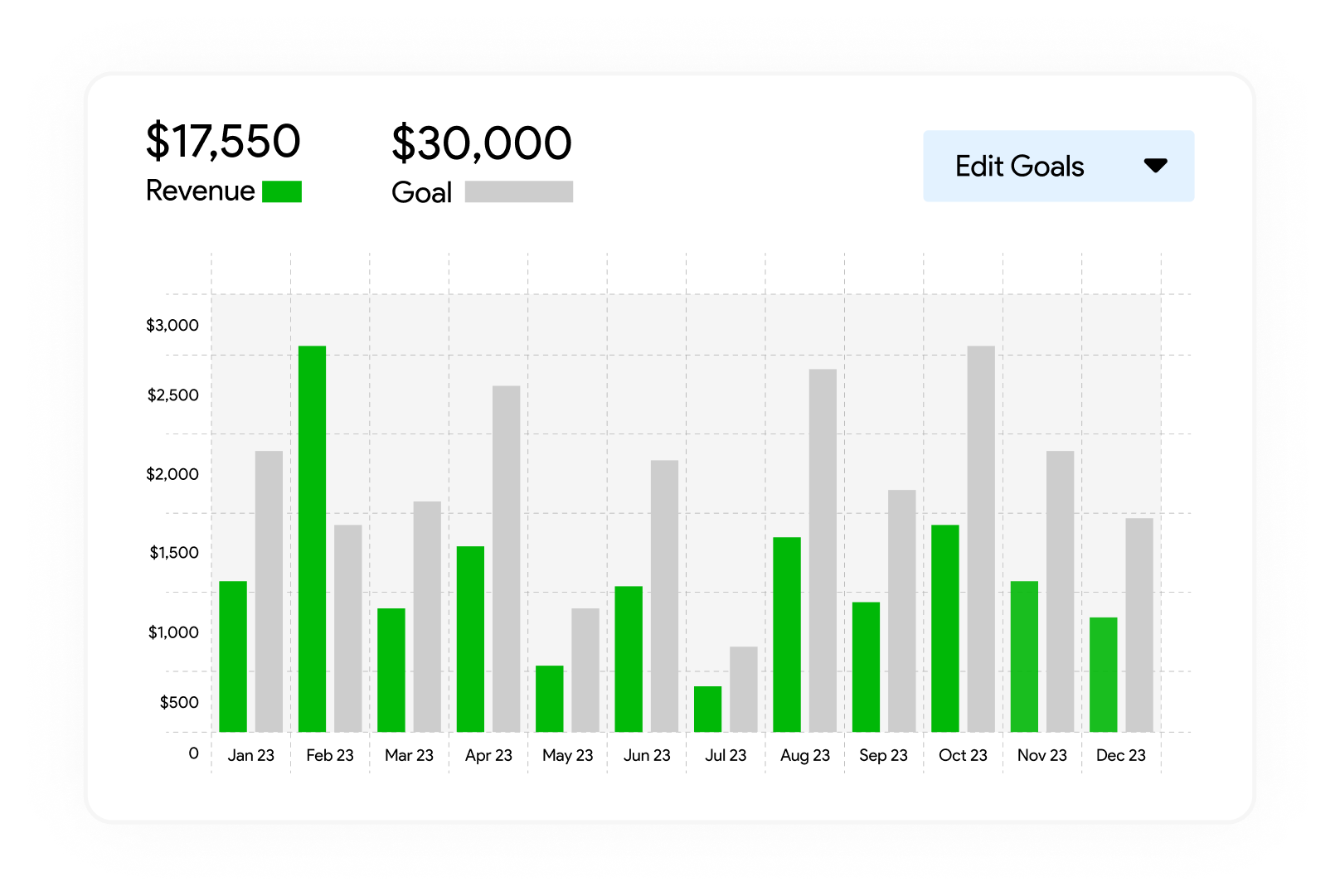
Task: Select the green Nov 23 revenue bar
Action: click(1024, 656)
